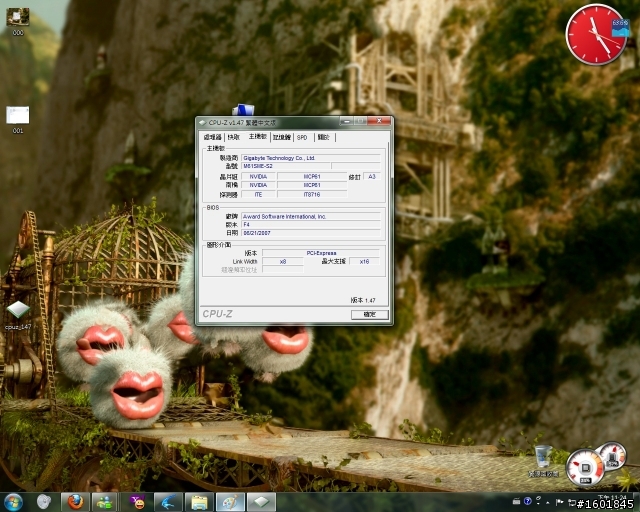This screenshot has height=512, width=640.
Task: Click the desktop icon hidden behind CPU-Z window
Action: click(x=243, y=110)
